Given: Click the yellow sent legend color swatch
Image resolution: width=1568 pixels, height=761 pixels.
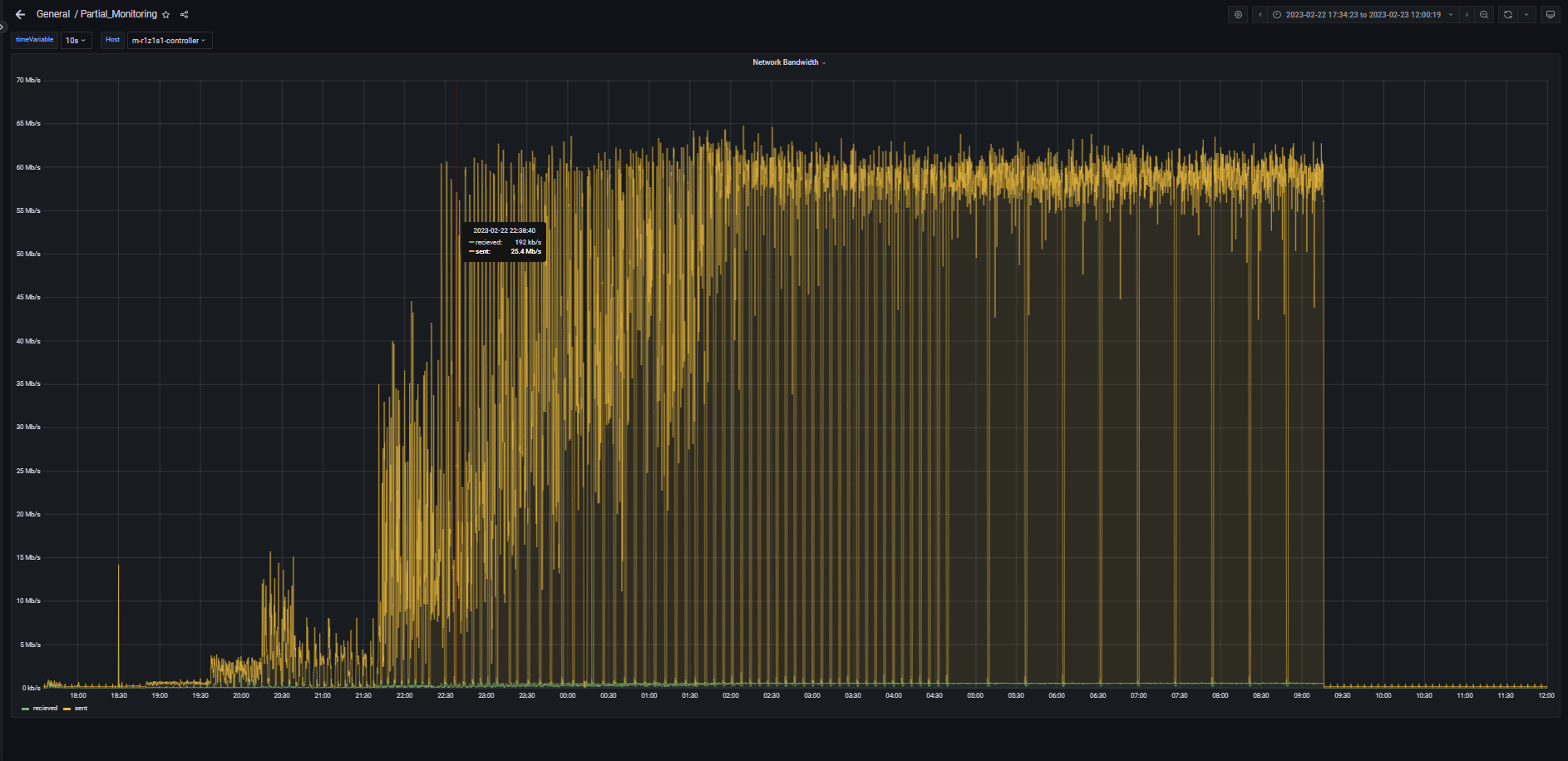Looking at the screenshot, I should (x=67, y=709).
